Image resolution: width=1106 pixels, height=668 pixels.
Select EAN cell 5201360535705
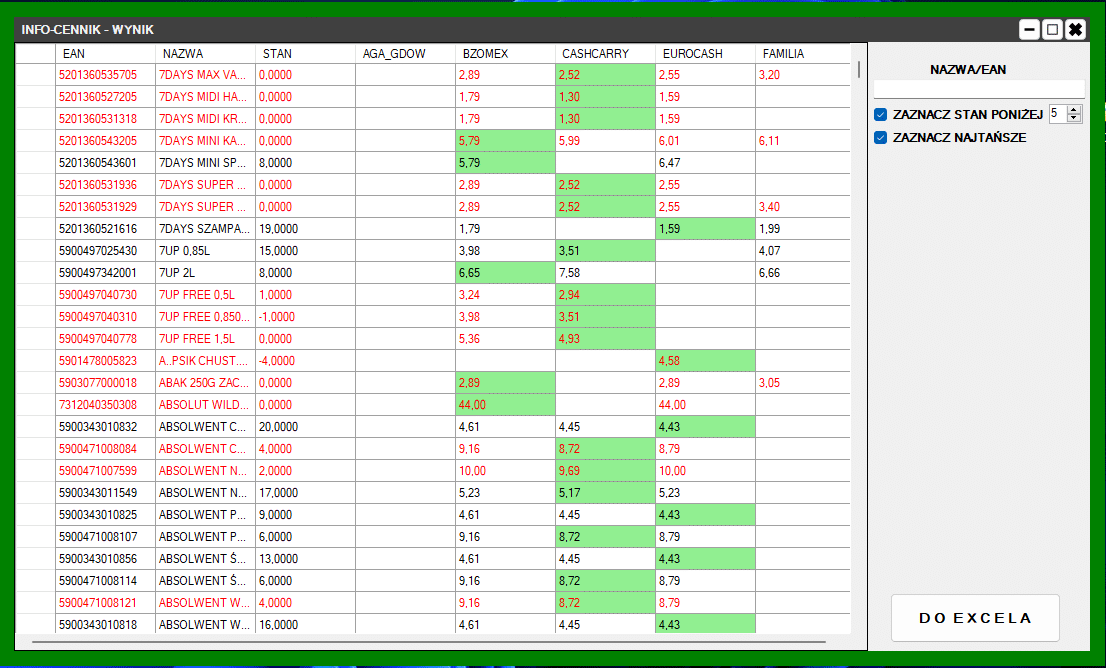click(x=105, y=75)
